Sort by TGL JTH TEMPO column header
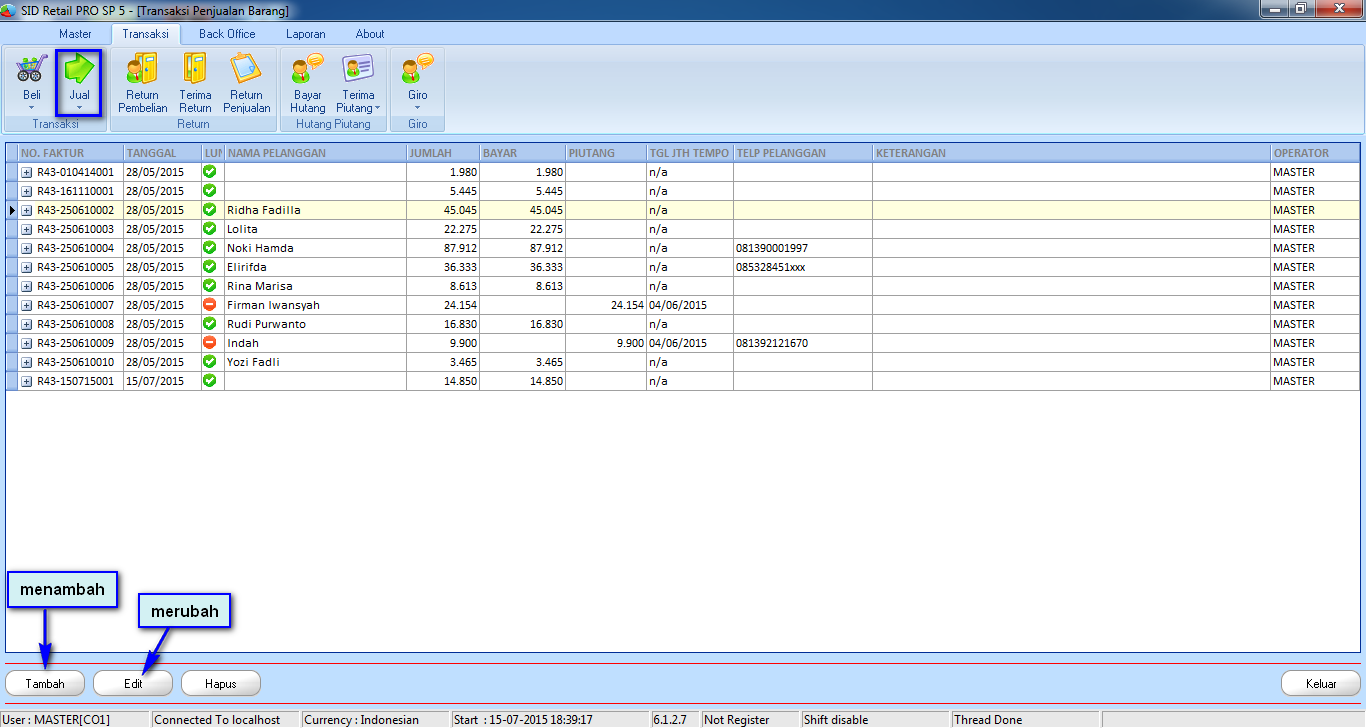1366x728 pixels. point(689,153)
